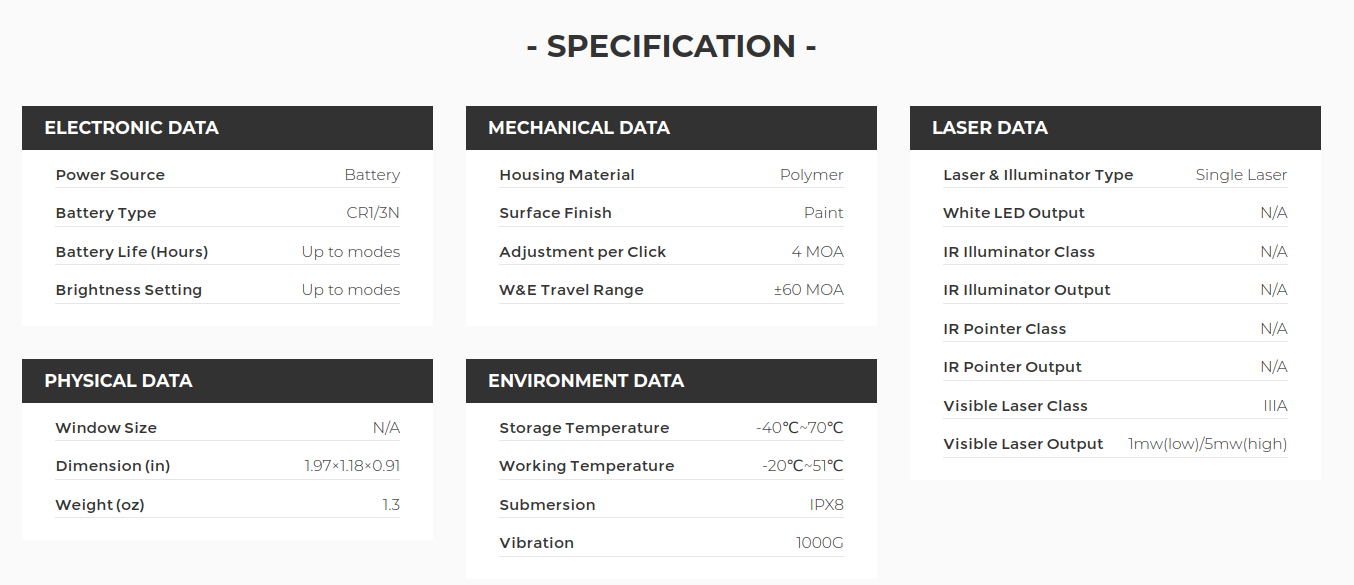Click the Battery Life (Hours) label
This screenshot has width=1354, height=585.
(x=132, y=252)
